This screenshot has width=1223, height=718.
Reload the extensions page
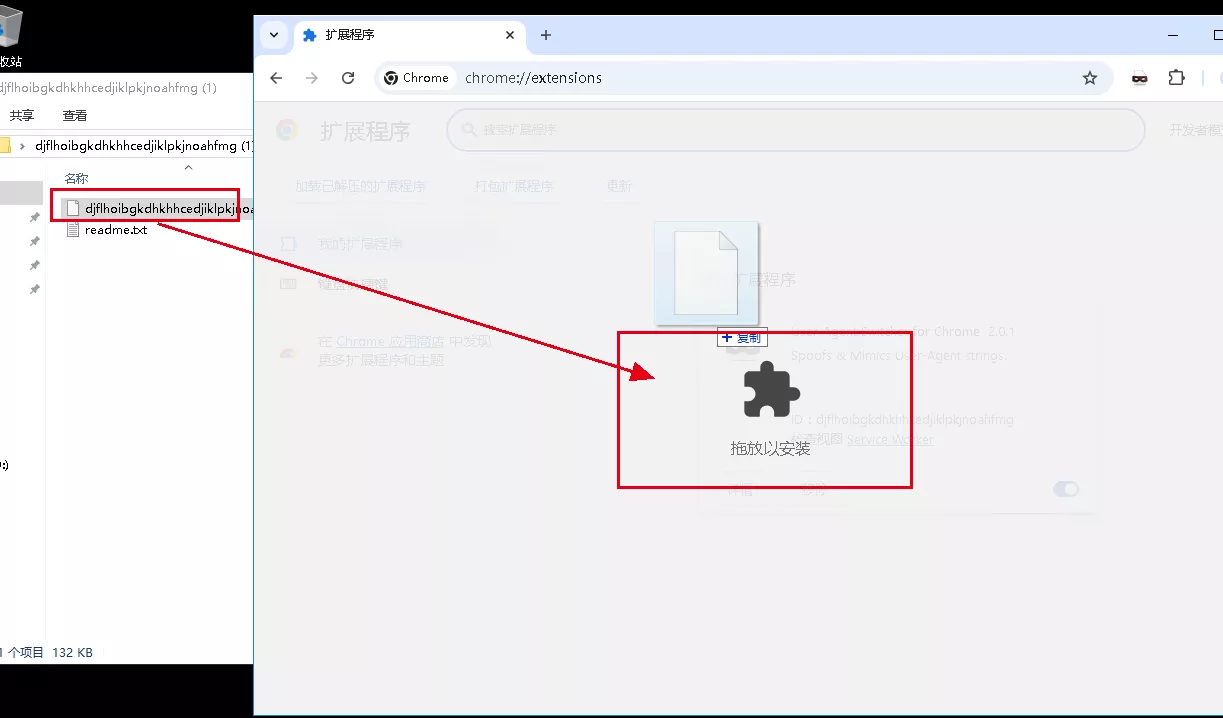point(348,78)
